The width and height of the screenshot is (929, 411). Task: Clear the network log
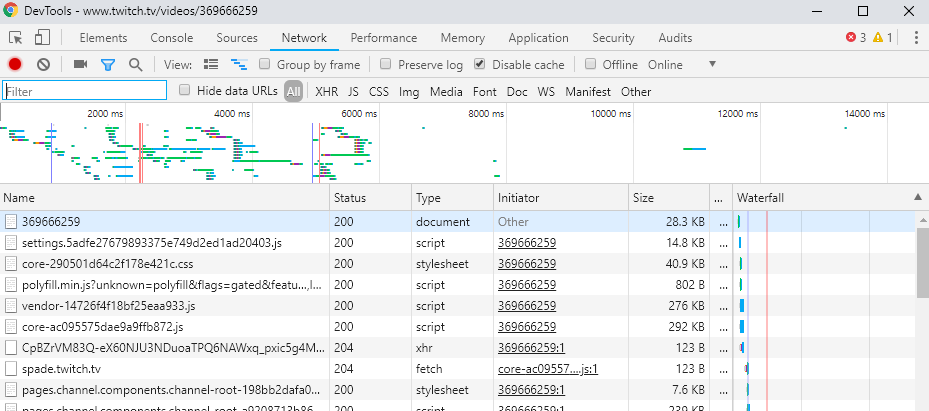point(43,65)
